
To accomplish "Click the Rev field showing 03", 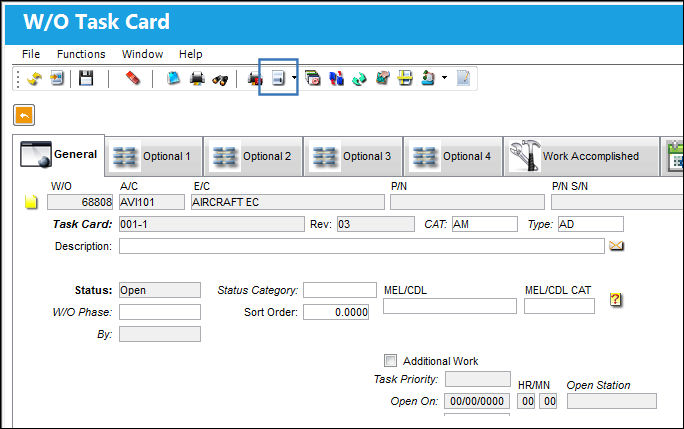I will tap(376, 224).
